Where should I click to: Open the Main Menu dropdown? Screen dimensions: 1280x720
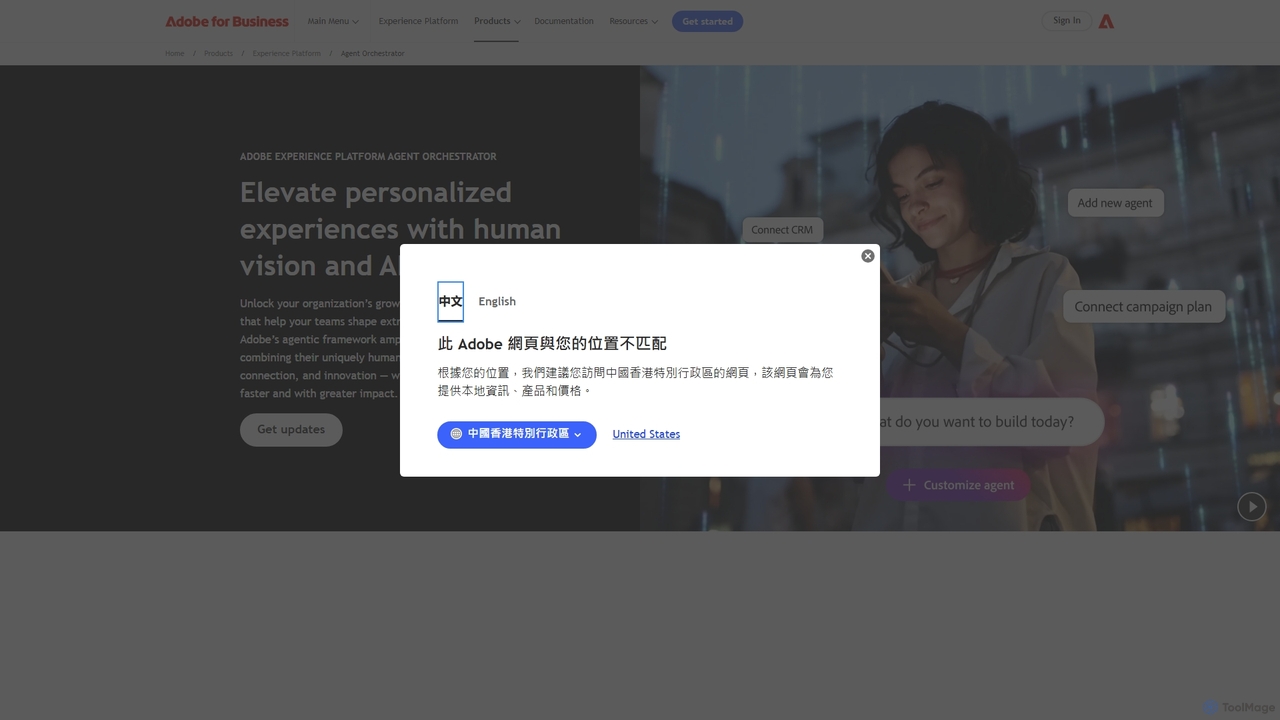coord(333,21)
